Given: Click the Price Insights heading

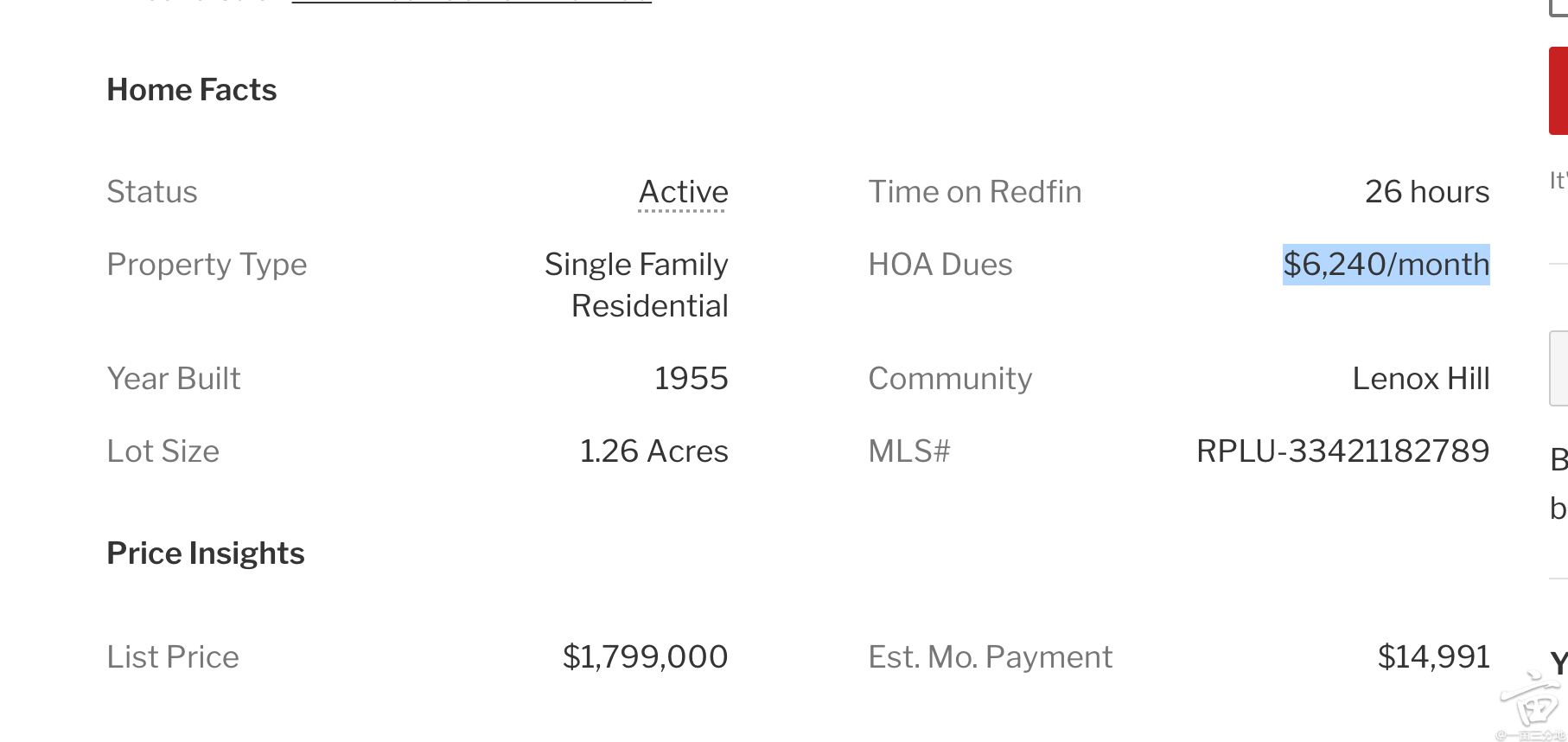Looking at the screenshot, I should pyautogui.click(x=205, y=553).
